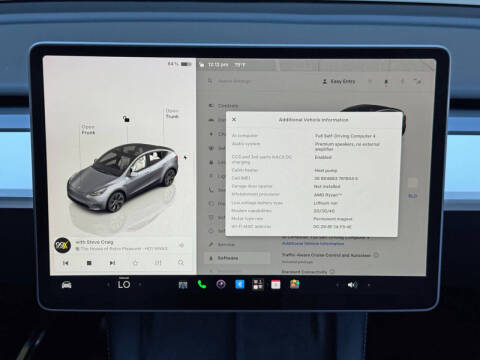Select Software in the settings sidebar
This screenshot has width=480, height=360.
pos(237,258)
